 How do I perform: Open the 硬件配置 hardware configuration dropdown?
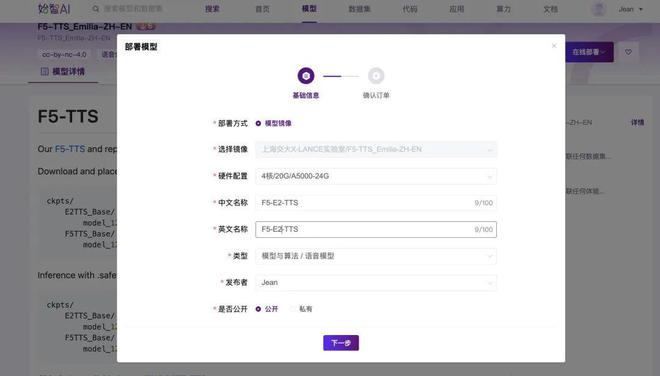pyautogui.click(x=376, y=176)
